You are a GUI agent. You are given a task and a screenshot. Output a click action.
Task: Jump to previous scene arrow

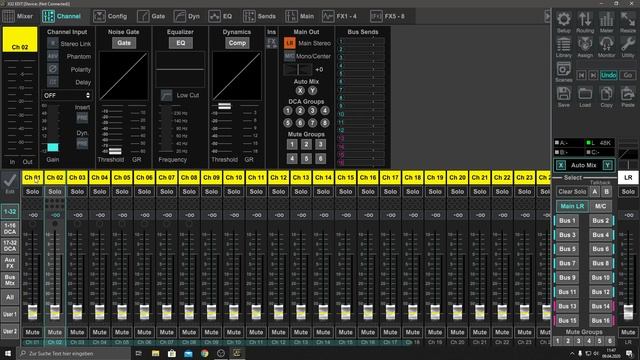click(581, 75)
